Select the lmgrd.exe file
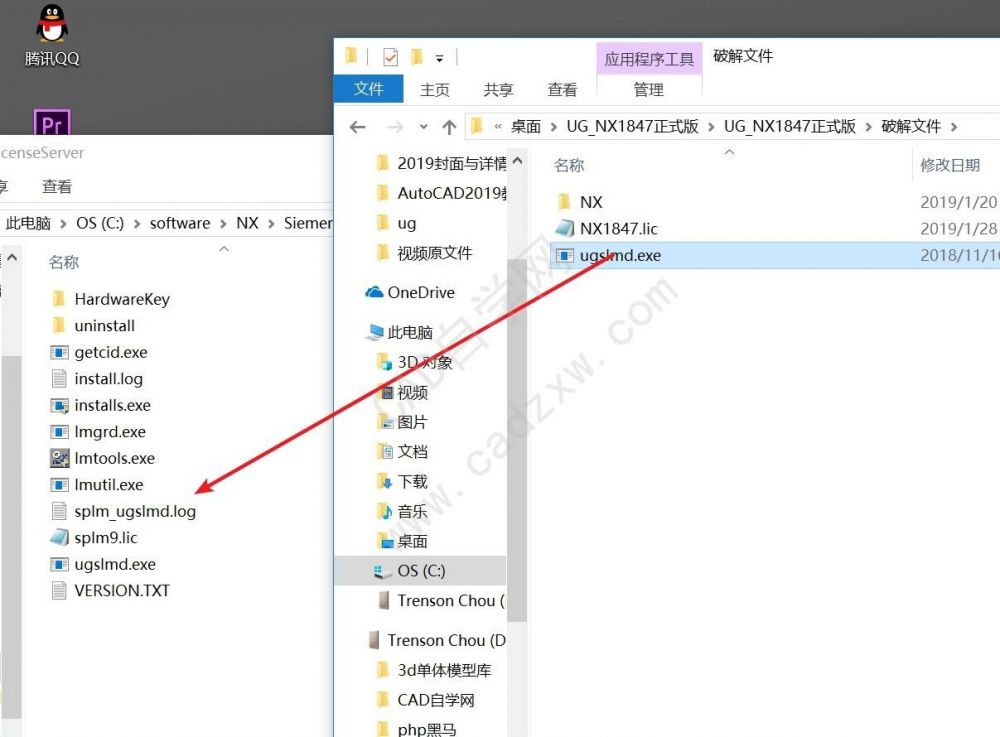 [98, 432]
